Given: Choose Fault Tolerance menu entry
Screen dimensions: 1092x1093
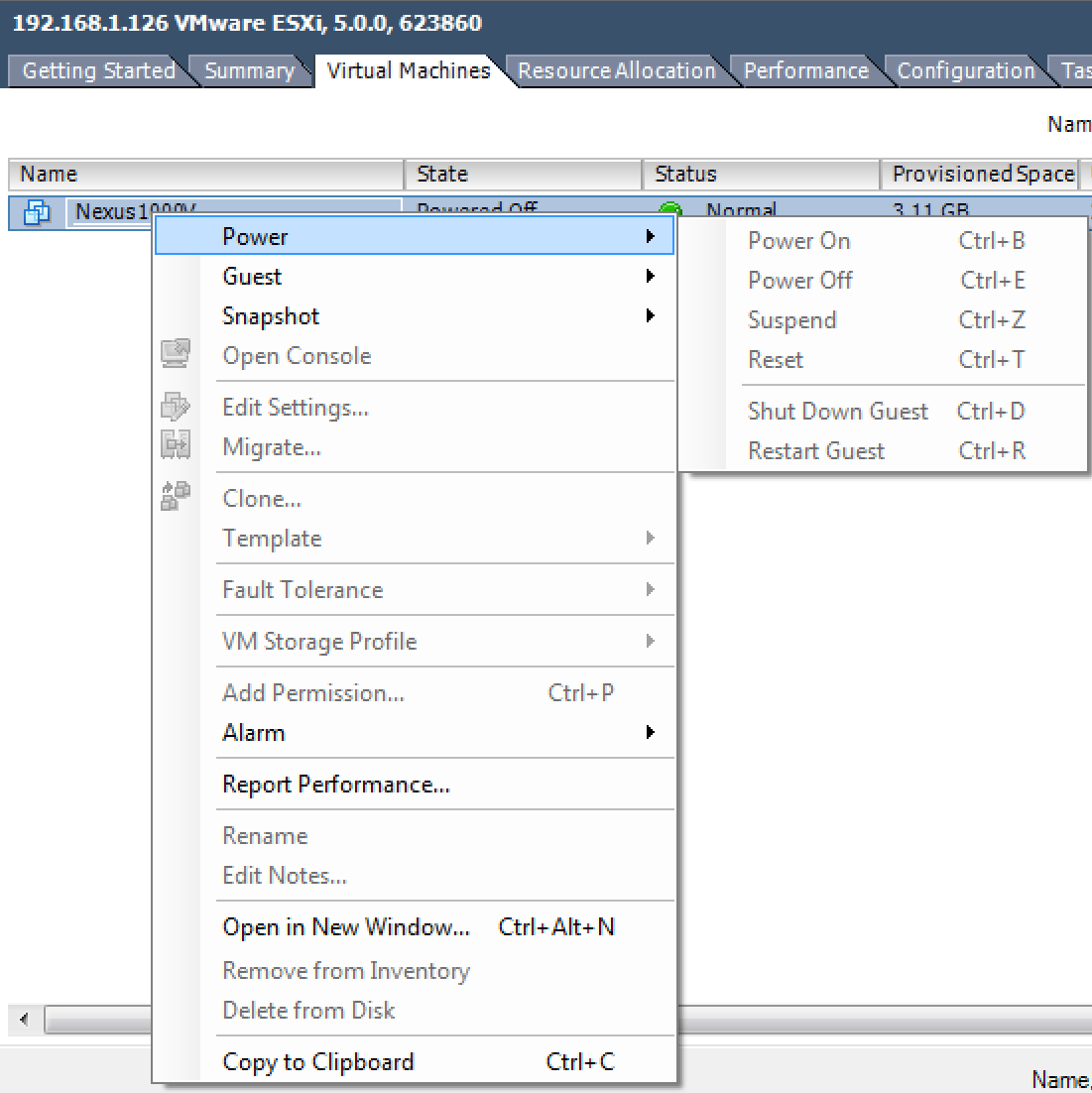Looking at the screenshot, I should pyautogui.click(x=414, y=590).
